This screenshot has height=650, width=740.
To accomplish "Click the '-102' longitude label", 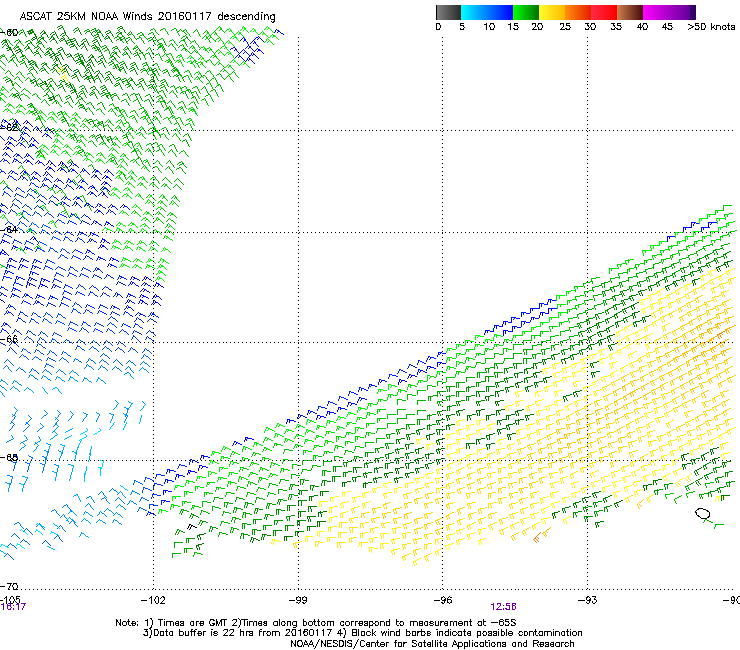I will coord(153,600).
